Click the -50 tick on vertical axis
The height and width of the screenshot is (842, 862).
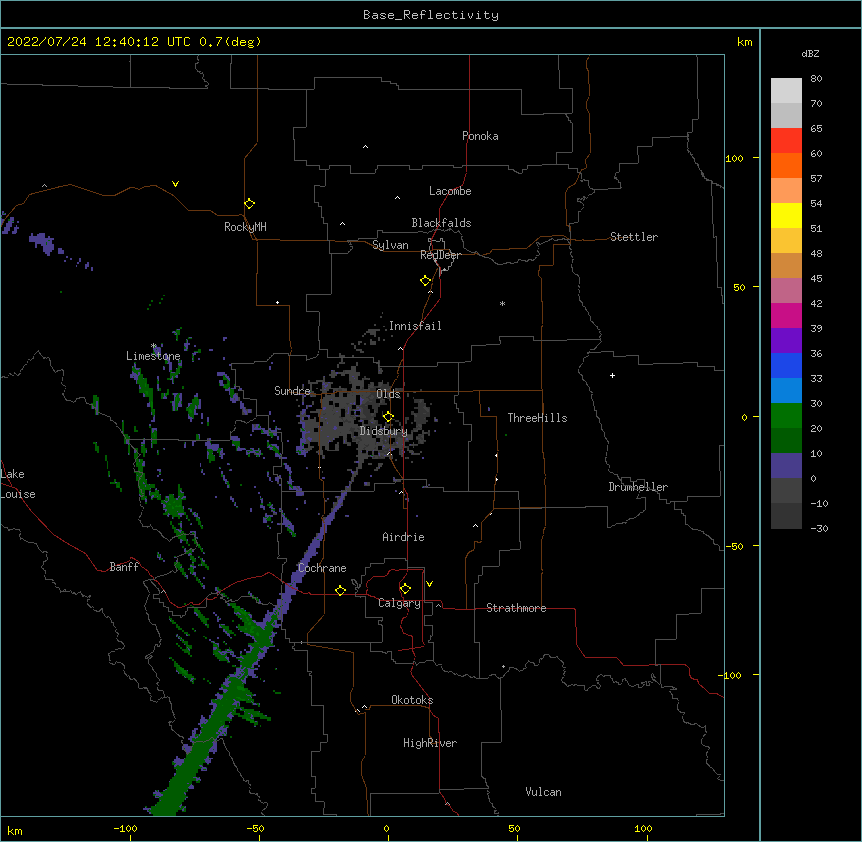[734, 546]
